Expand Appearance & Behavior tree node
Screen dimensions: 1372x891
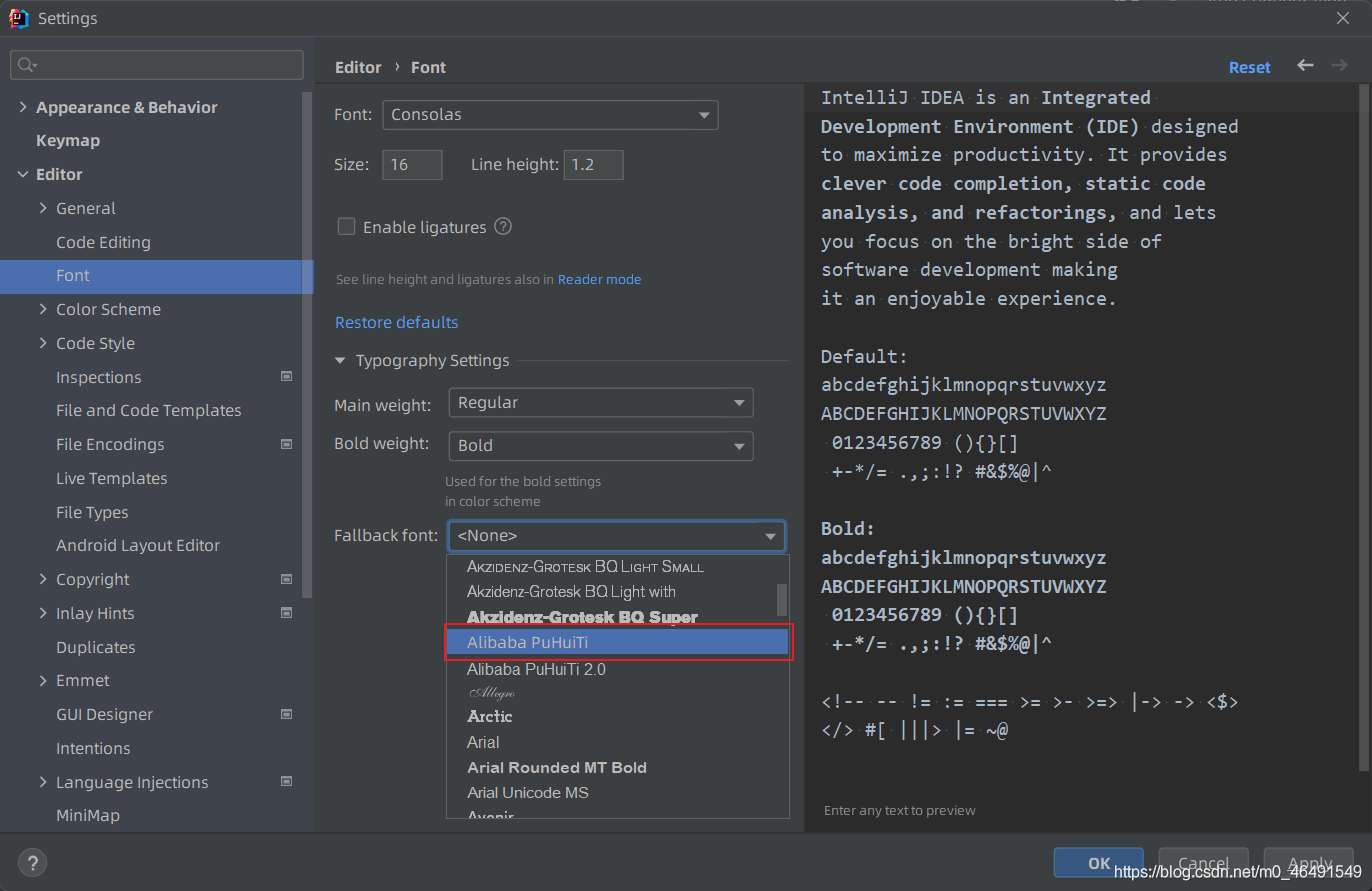click(23, 107)
